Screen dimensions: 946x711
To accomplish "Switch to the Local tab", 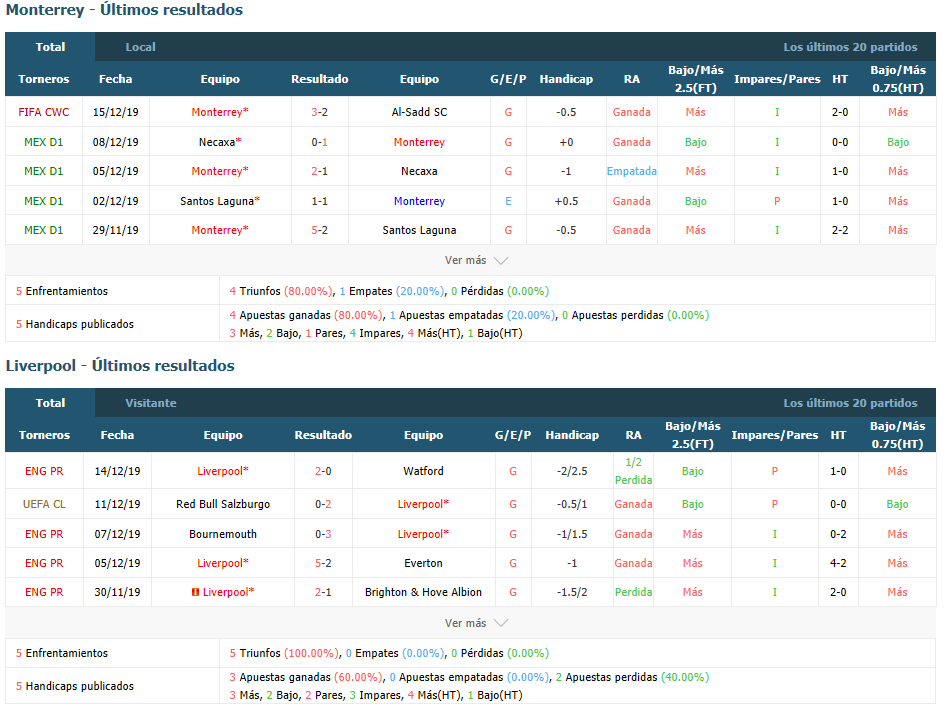I will (x=140, y=47).
